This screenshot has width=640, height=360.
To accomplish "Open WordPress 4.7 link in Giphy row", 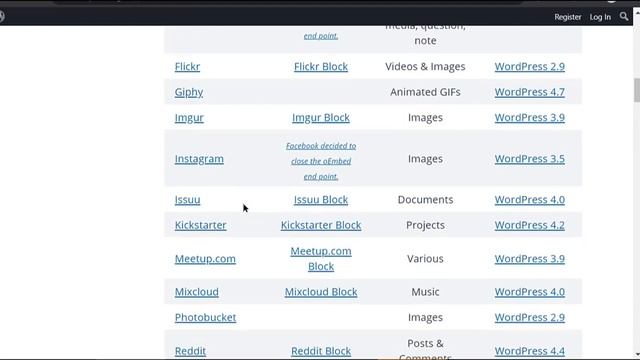I will click(530, 92).
